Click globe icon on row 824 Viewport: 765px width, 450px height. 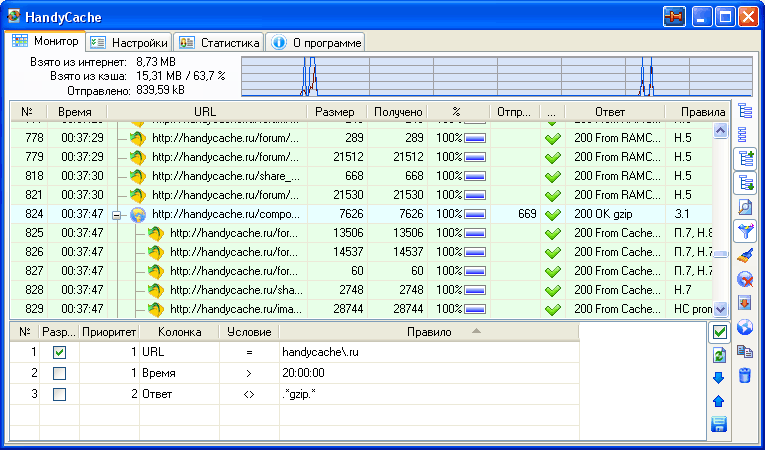coord(139,214)
